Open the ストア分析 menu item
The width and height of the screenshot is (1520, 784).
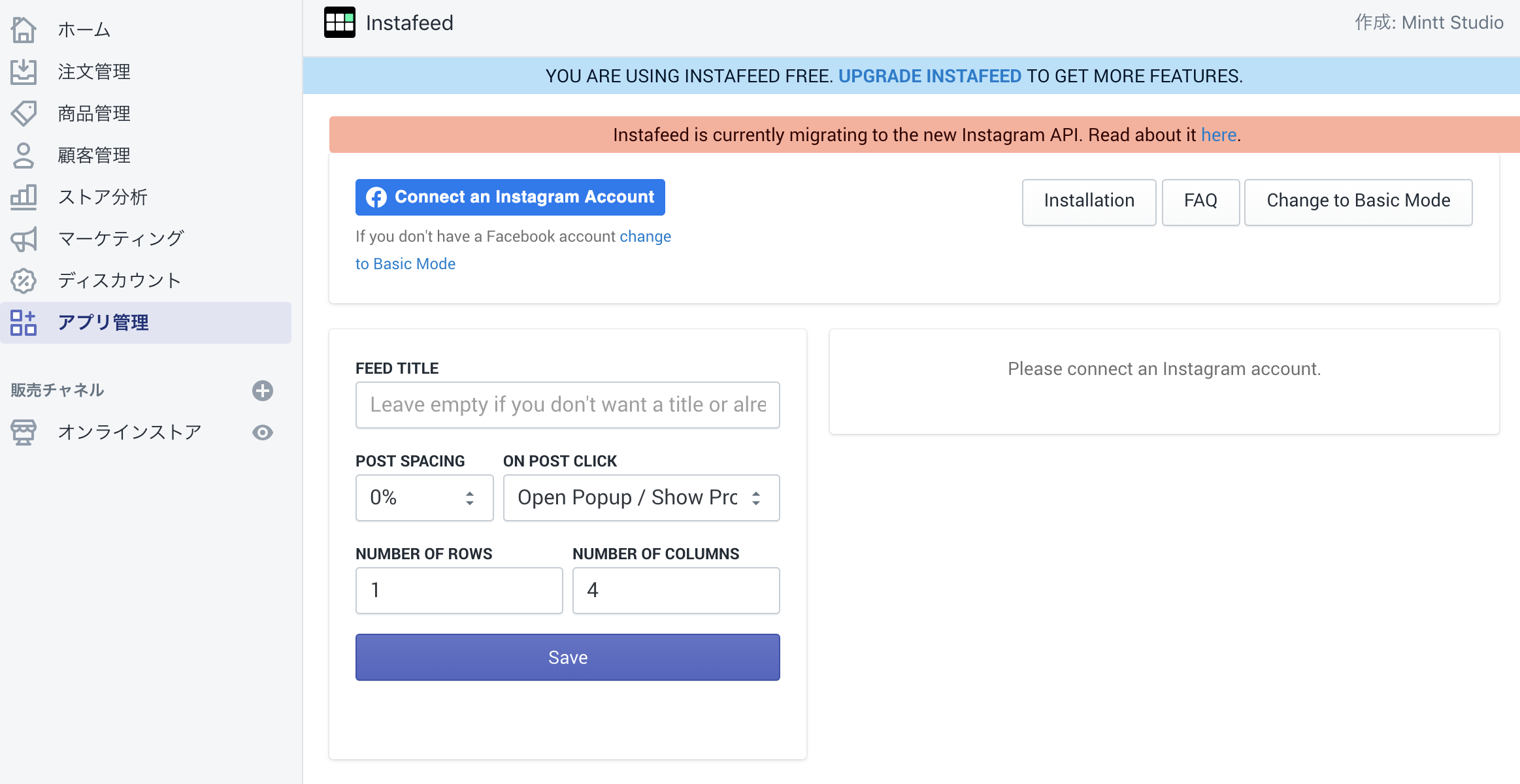click(x=146, y=197)
